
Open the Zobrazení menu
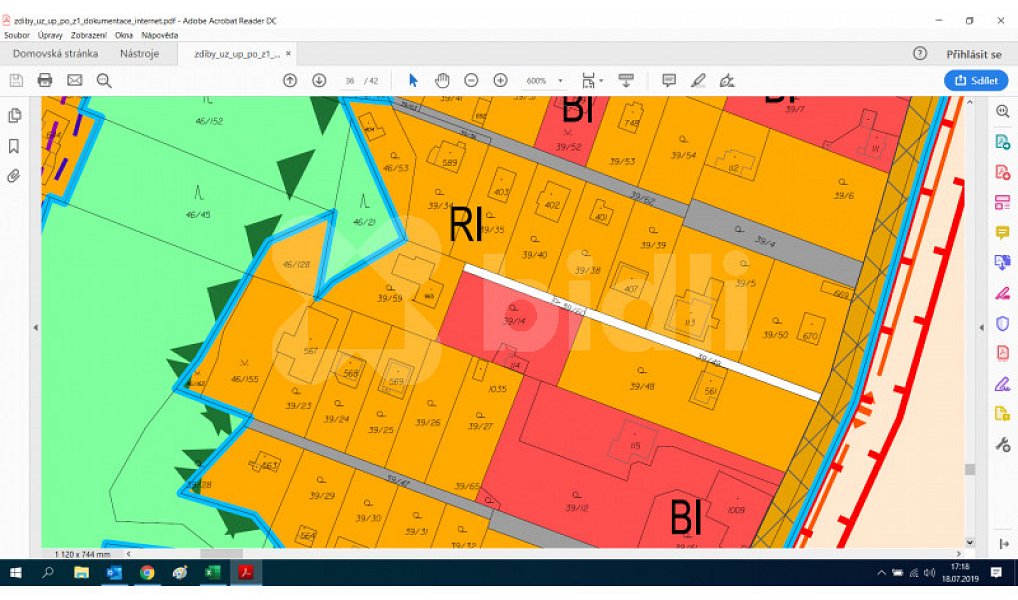click(89, 36)
